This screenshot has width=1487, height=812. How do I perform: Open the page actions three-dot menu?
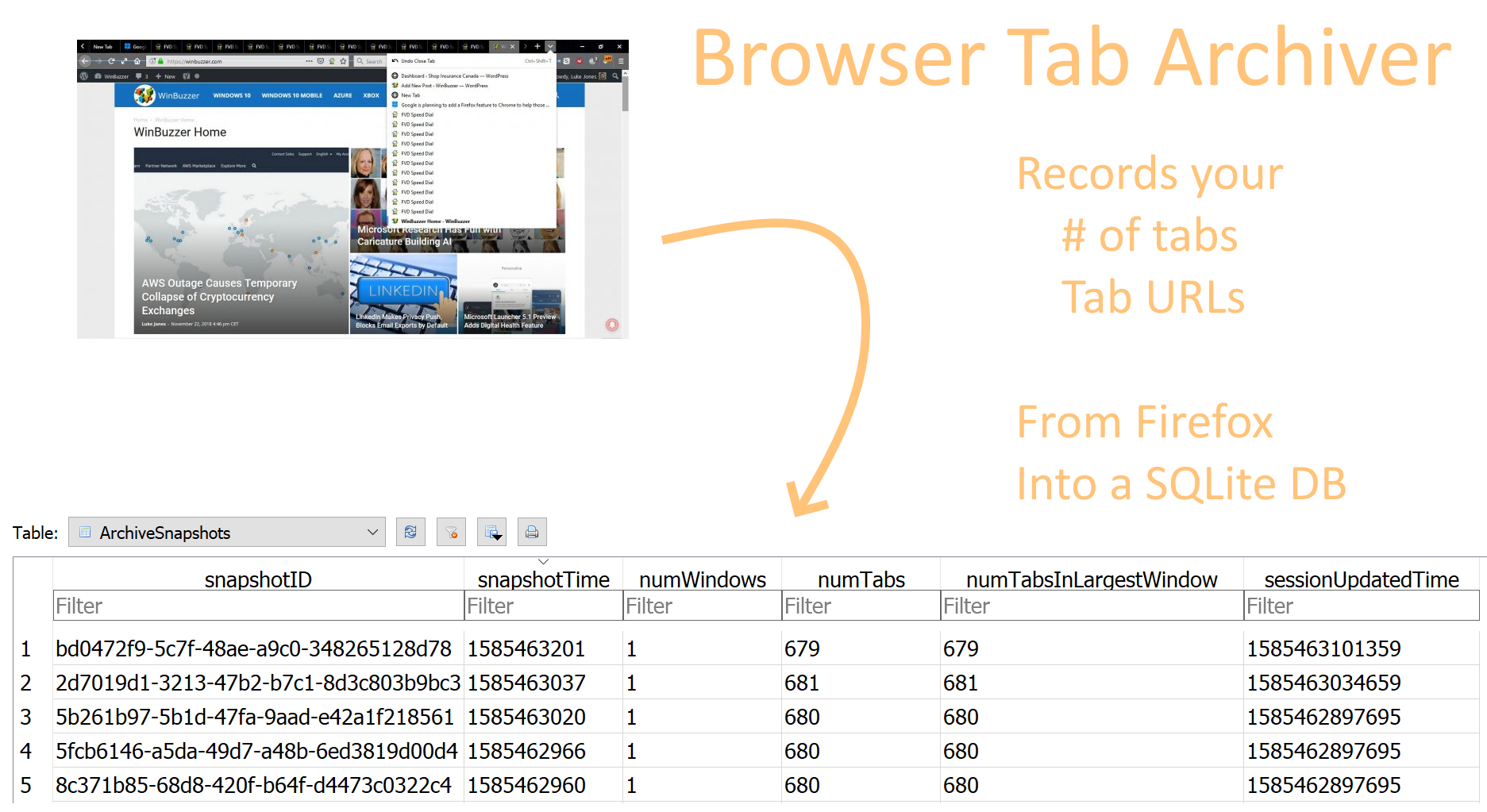pos(309,61)
